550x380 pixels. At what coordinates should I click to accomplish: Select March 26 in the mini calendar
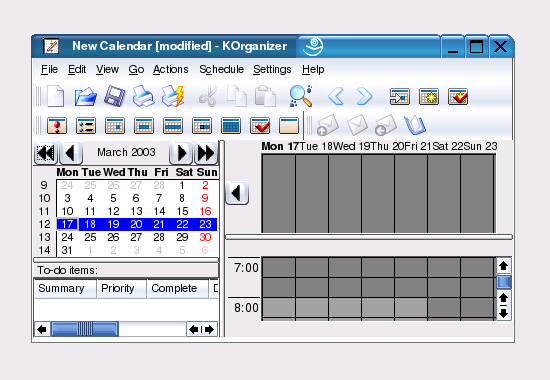113,237
